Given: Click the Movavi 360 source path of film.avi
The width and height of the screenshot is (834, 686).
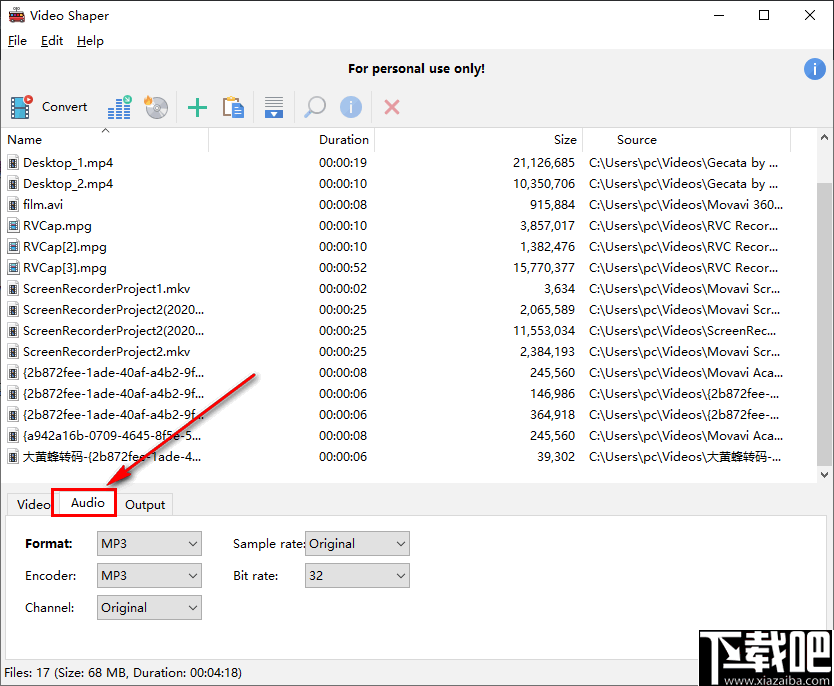Looking at the screenshot, I should tap(686, 205).
